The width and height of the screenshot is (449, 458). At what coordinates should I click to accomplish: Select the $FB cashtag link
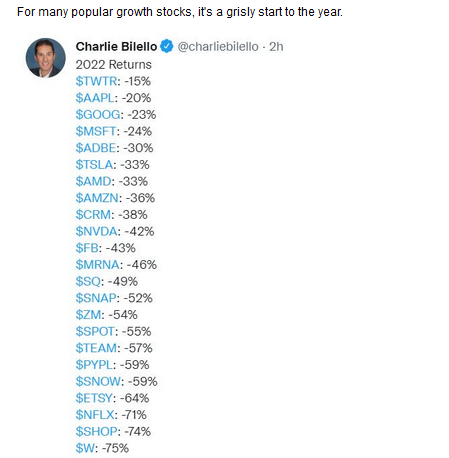pos(87,248)
